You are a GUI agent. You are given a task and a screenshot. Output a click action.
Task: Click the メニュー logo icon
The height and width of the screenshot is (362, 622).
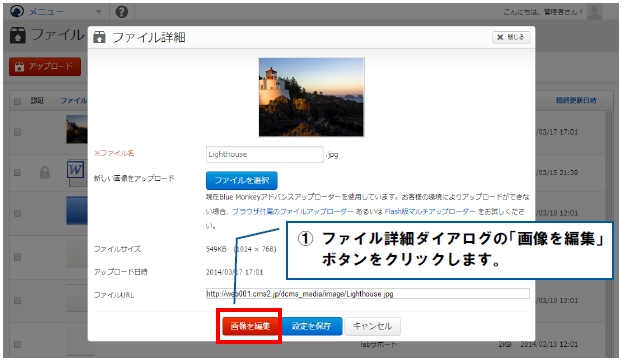click(x=17, y=11)
